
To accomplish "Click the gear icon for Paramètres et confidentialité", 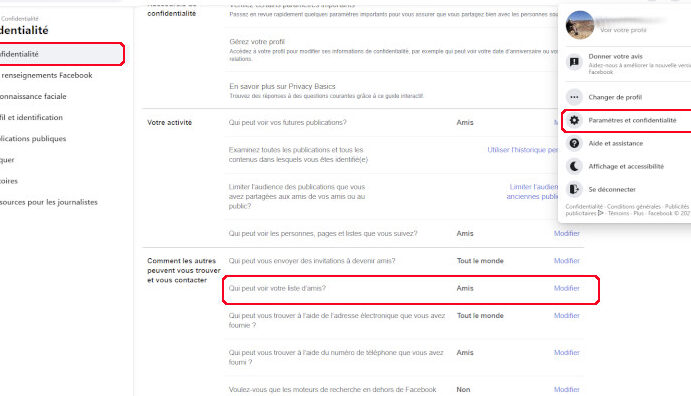I will [x=574, y=120].
